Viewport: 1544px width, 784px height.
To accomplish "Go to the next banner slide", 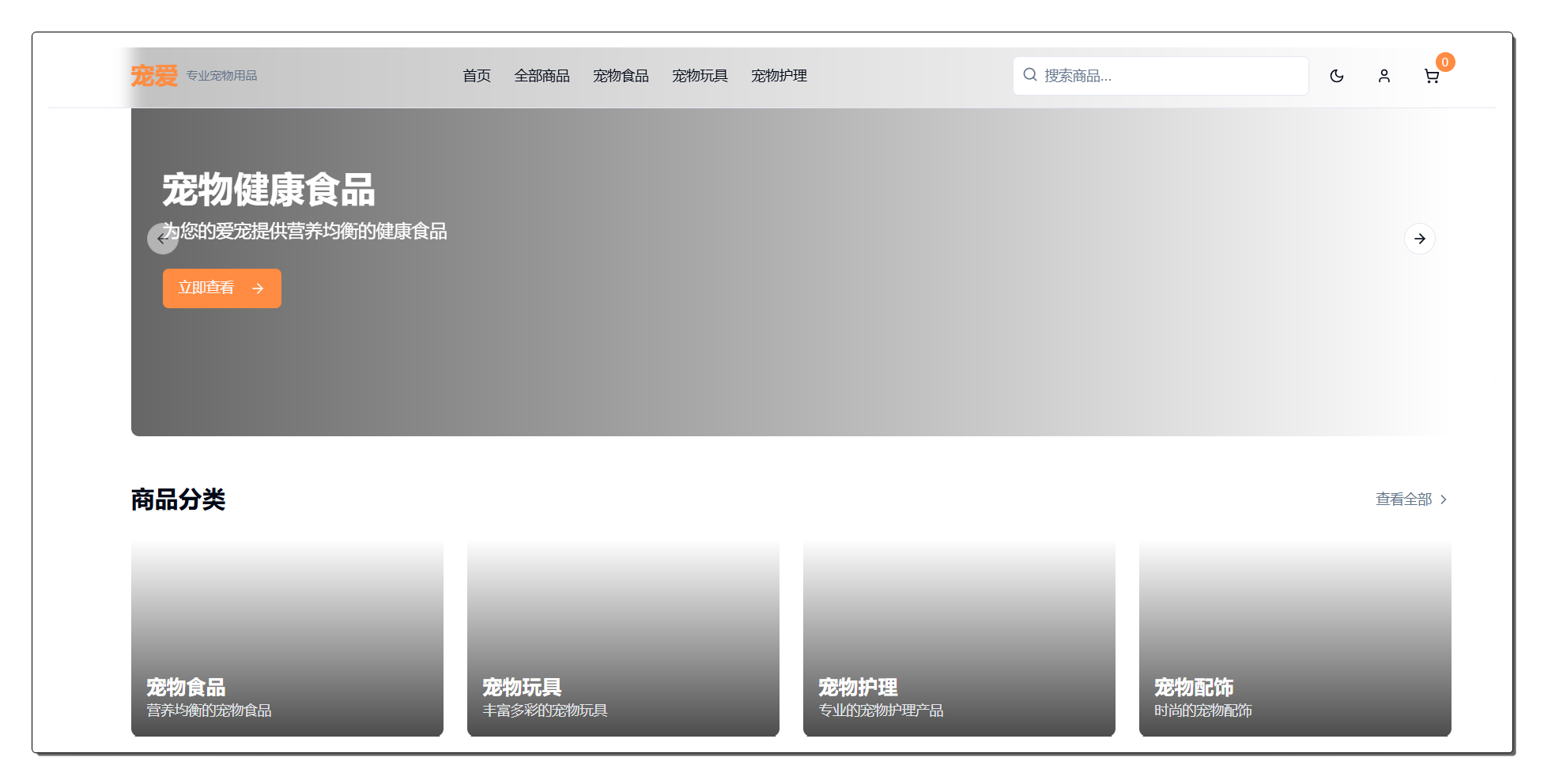I will 1420,239.
